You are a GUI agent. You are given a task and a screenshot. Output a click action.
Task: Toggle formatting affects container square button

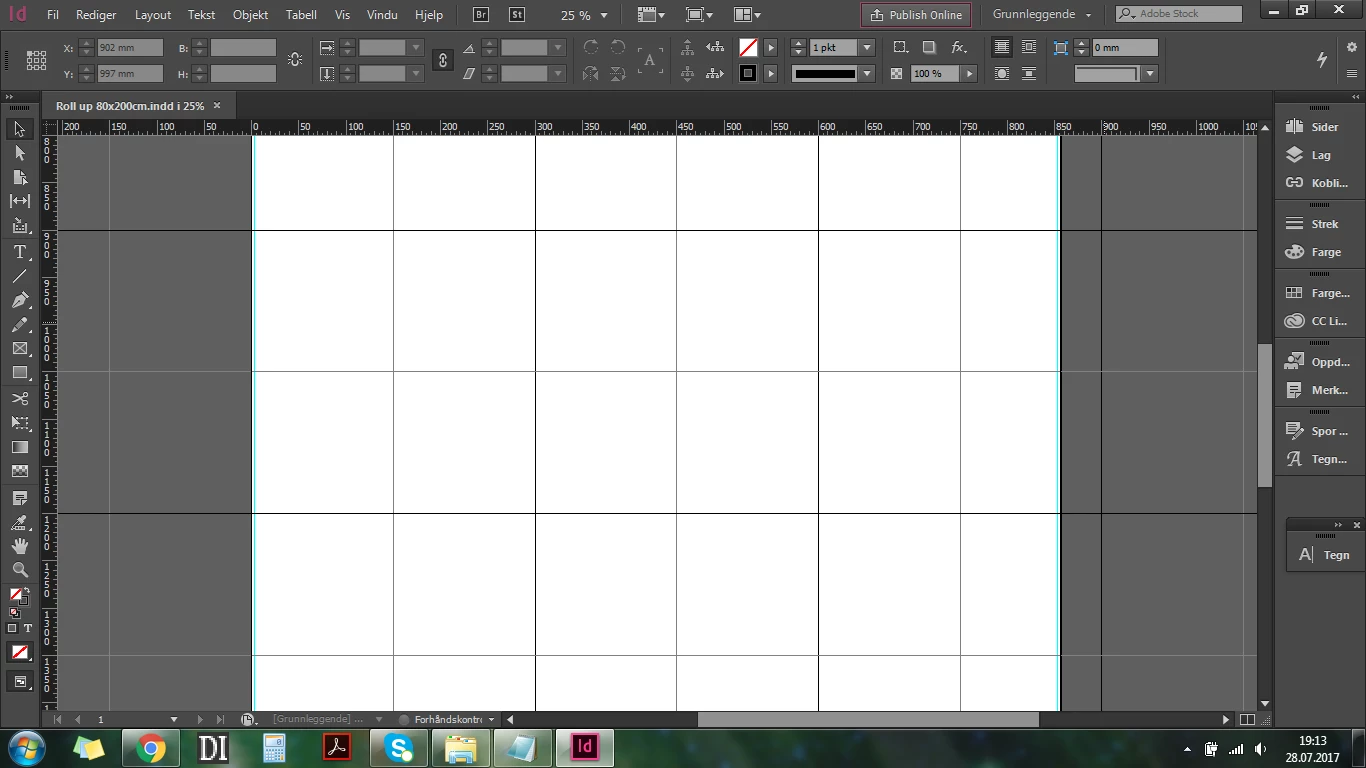click(x=12, y=628)
